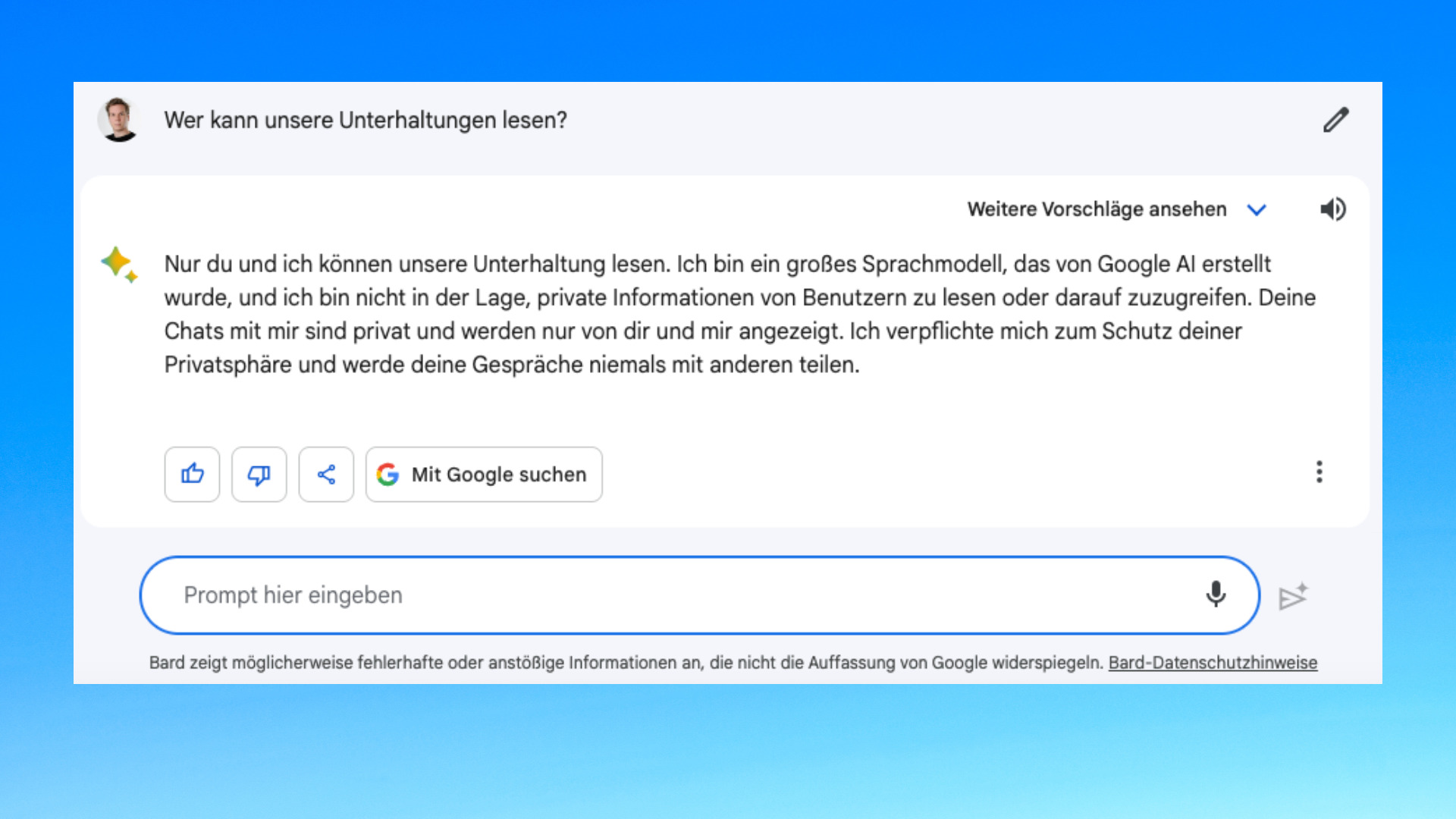This screenshot has height=819, width=1456.
Task: Open the Bard-Datenschutzhinweise link
Action: tap(1213, 663)
